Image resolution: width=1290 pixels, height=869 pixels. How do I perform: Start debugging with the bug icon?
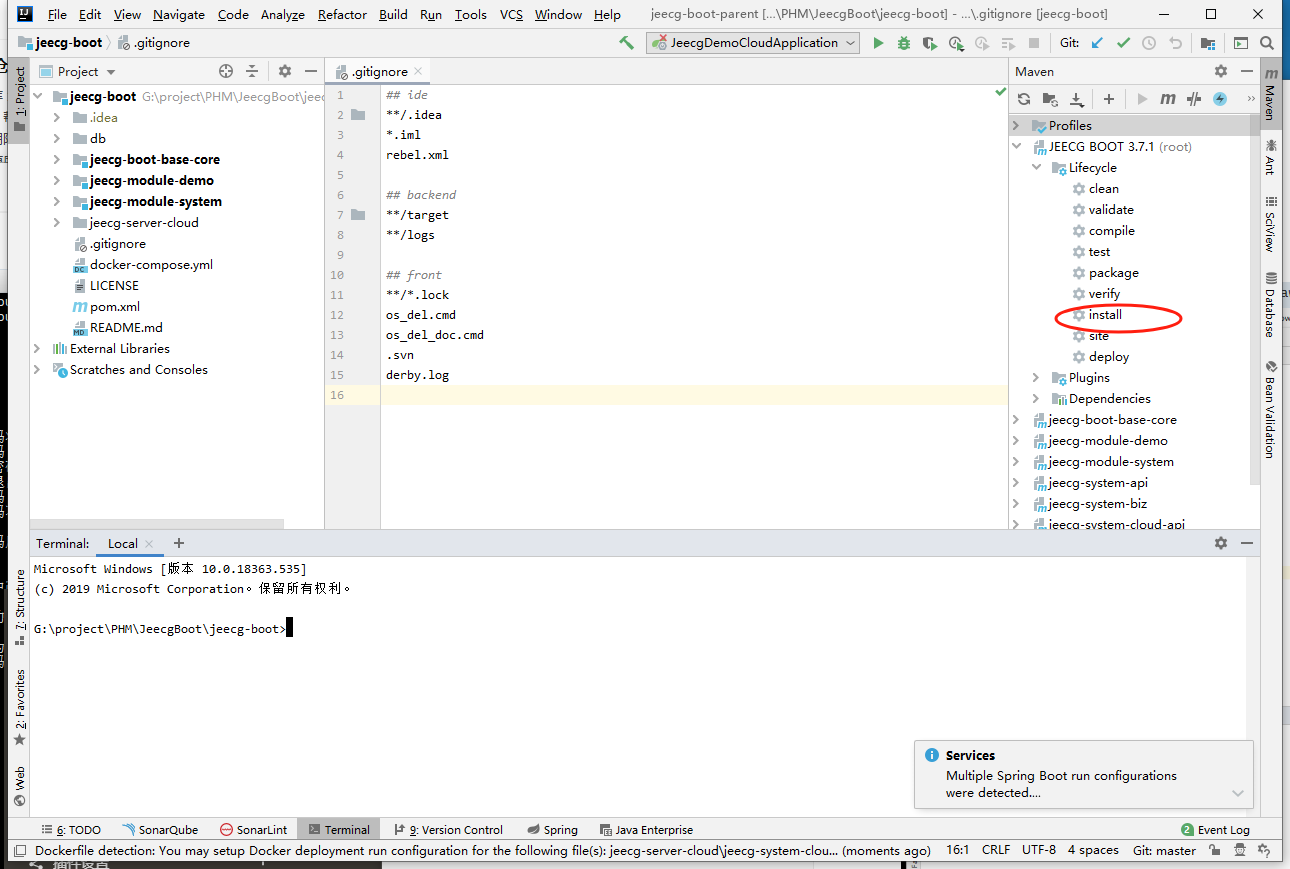904,43
